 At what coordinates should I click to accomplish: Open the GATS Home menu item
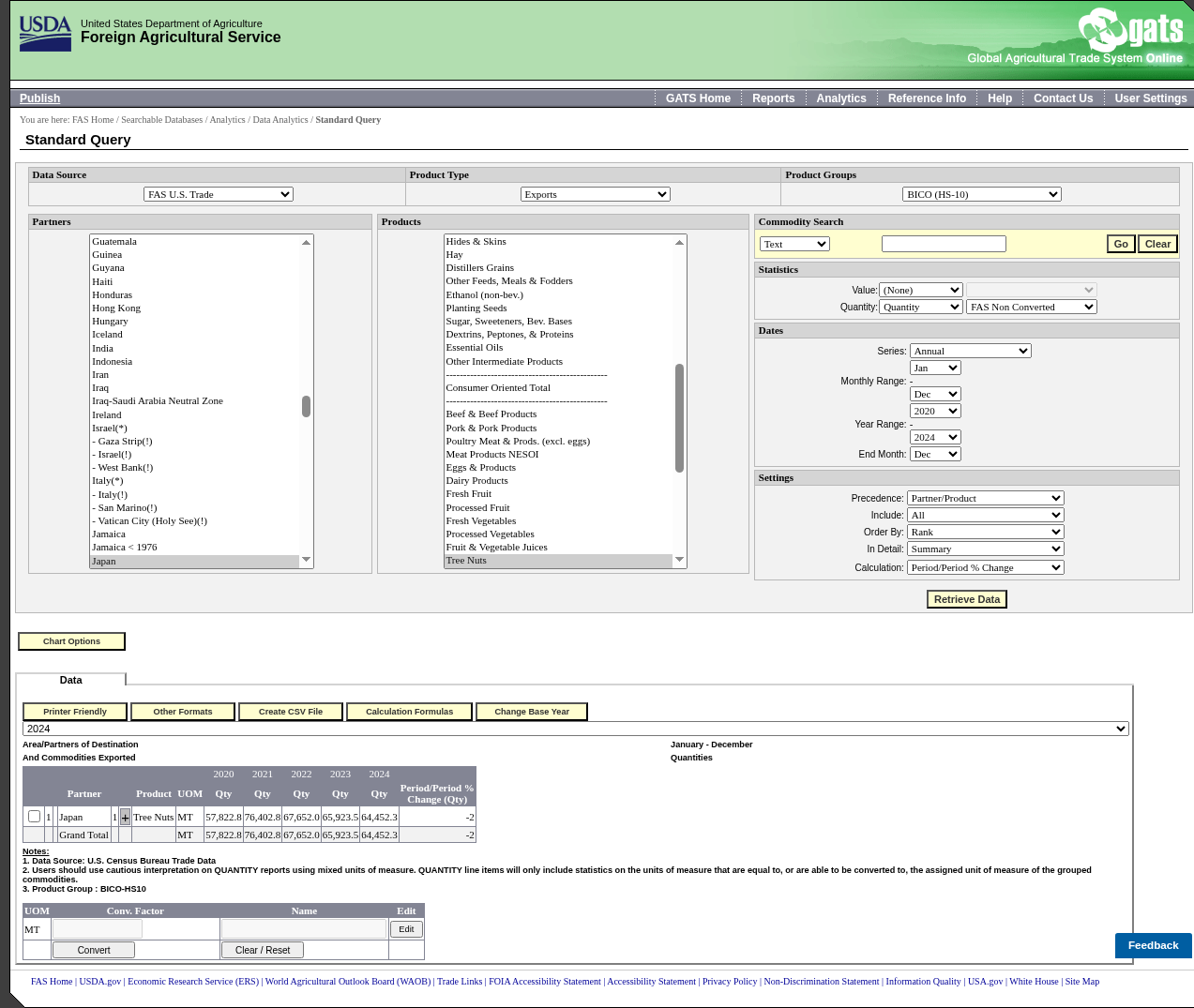(698, 98)
